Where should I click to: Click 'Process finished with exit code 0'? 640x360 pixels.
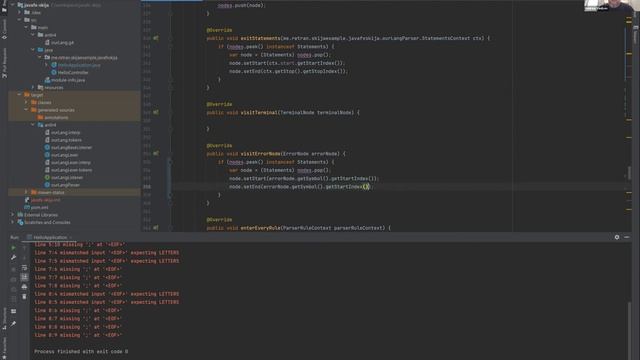point(81,351)
